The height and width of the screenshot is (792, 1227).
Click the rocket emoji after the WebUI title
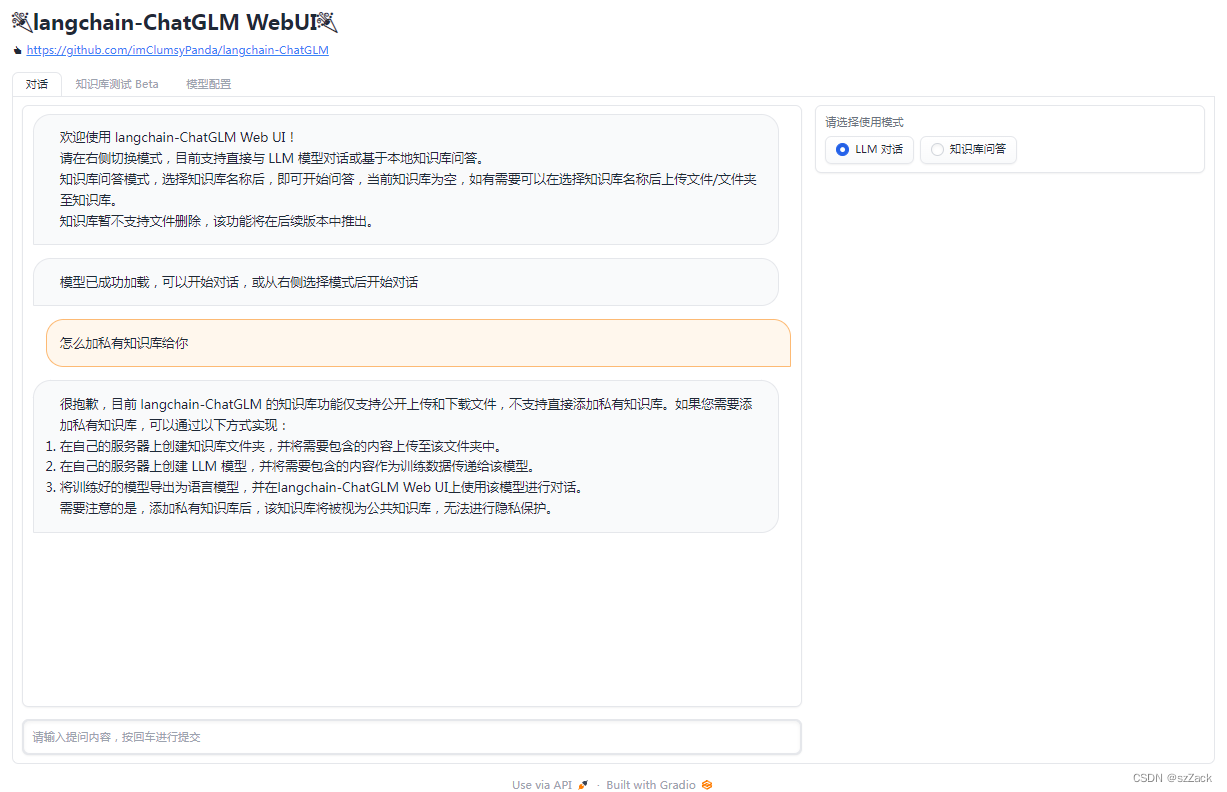tap(327, 22)
